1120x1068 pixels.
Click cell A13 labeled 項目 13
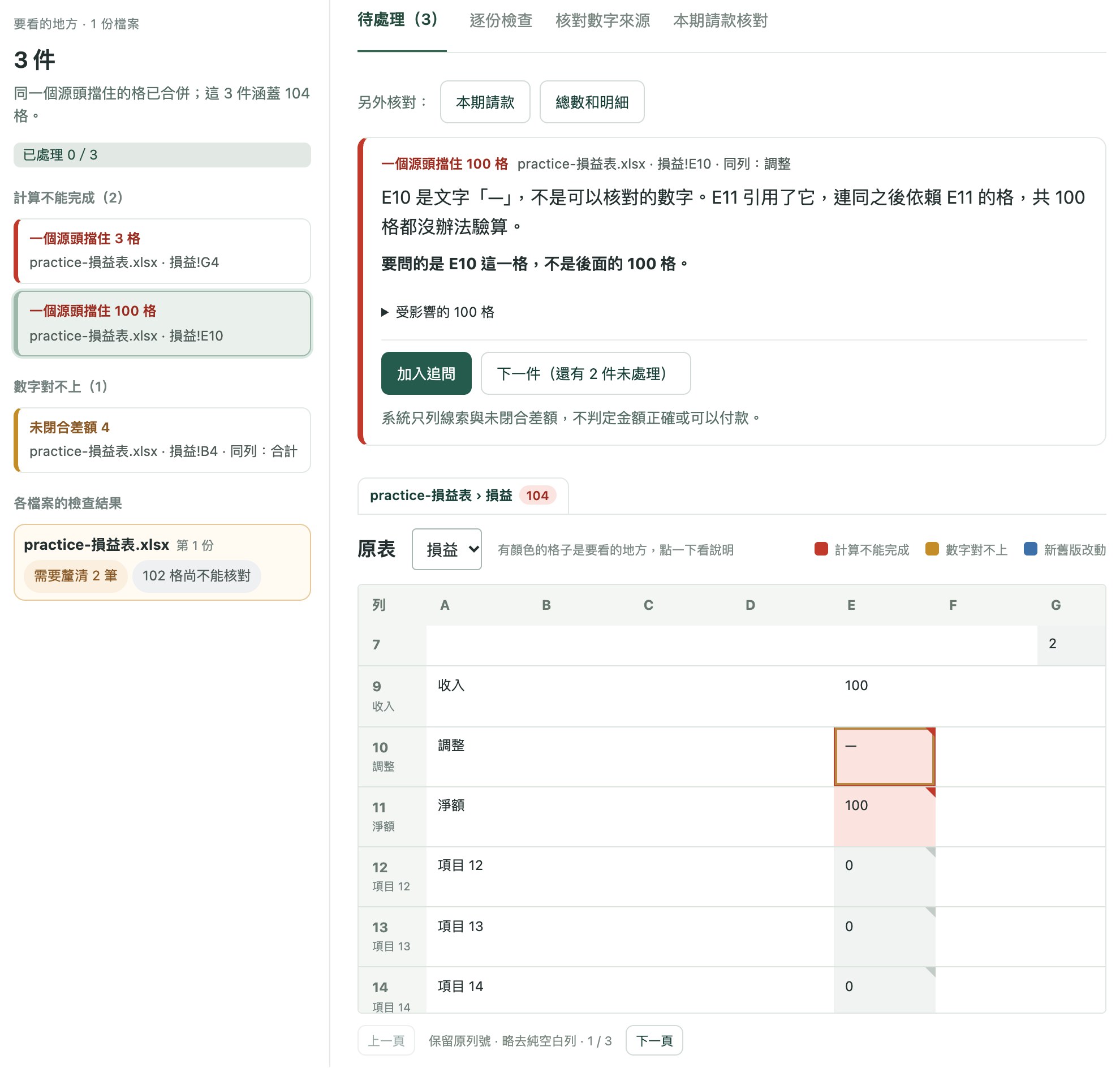(x=477, y=938)
